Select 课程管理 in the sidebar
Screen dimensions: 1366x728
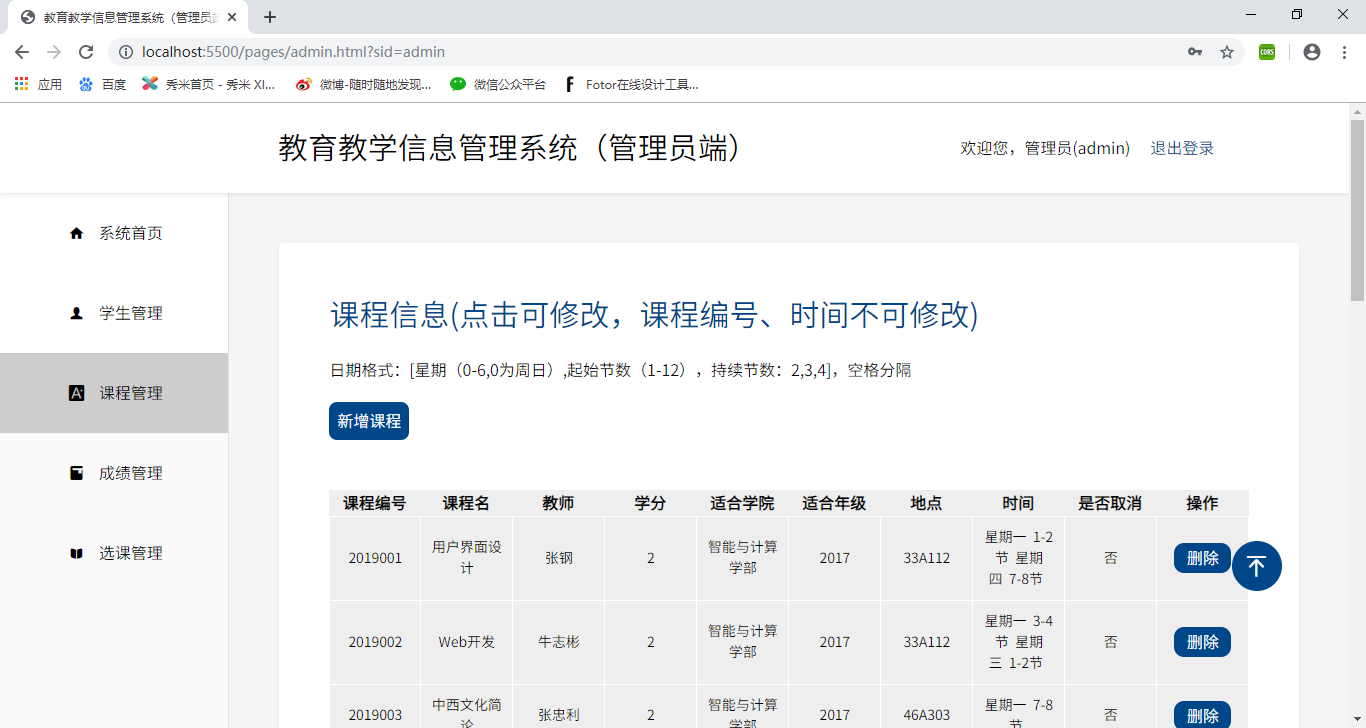pos(114,393)
